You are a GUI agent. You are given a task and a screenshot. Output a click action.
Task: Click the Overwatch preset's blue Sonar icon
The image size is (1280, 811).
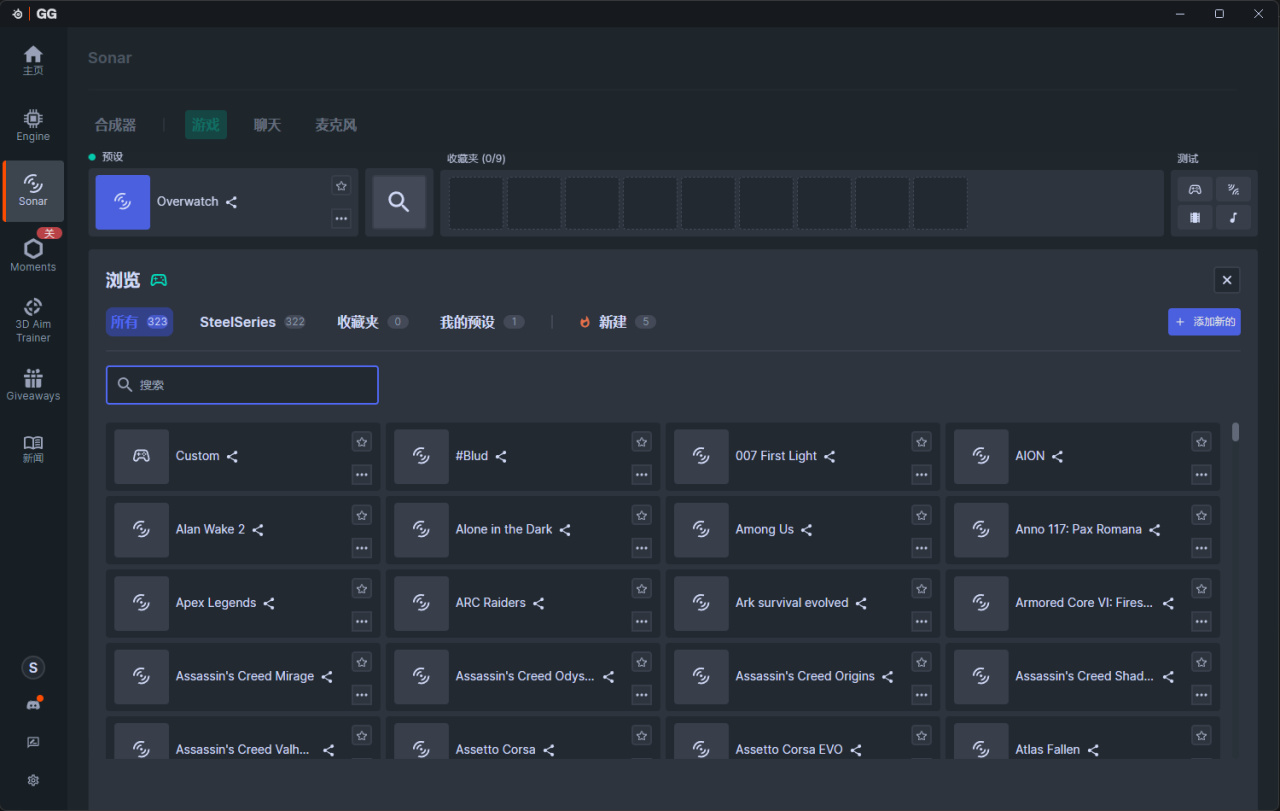pos(123,202)
